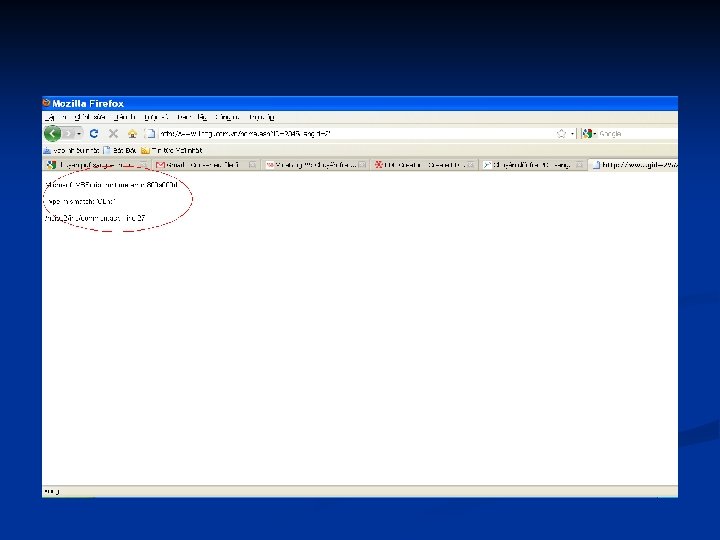Open the address bar history dropdown arrow
Viewport: 720px width, 540px height.
(x=572, y=134)
